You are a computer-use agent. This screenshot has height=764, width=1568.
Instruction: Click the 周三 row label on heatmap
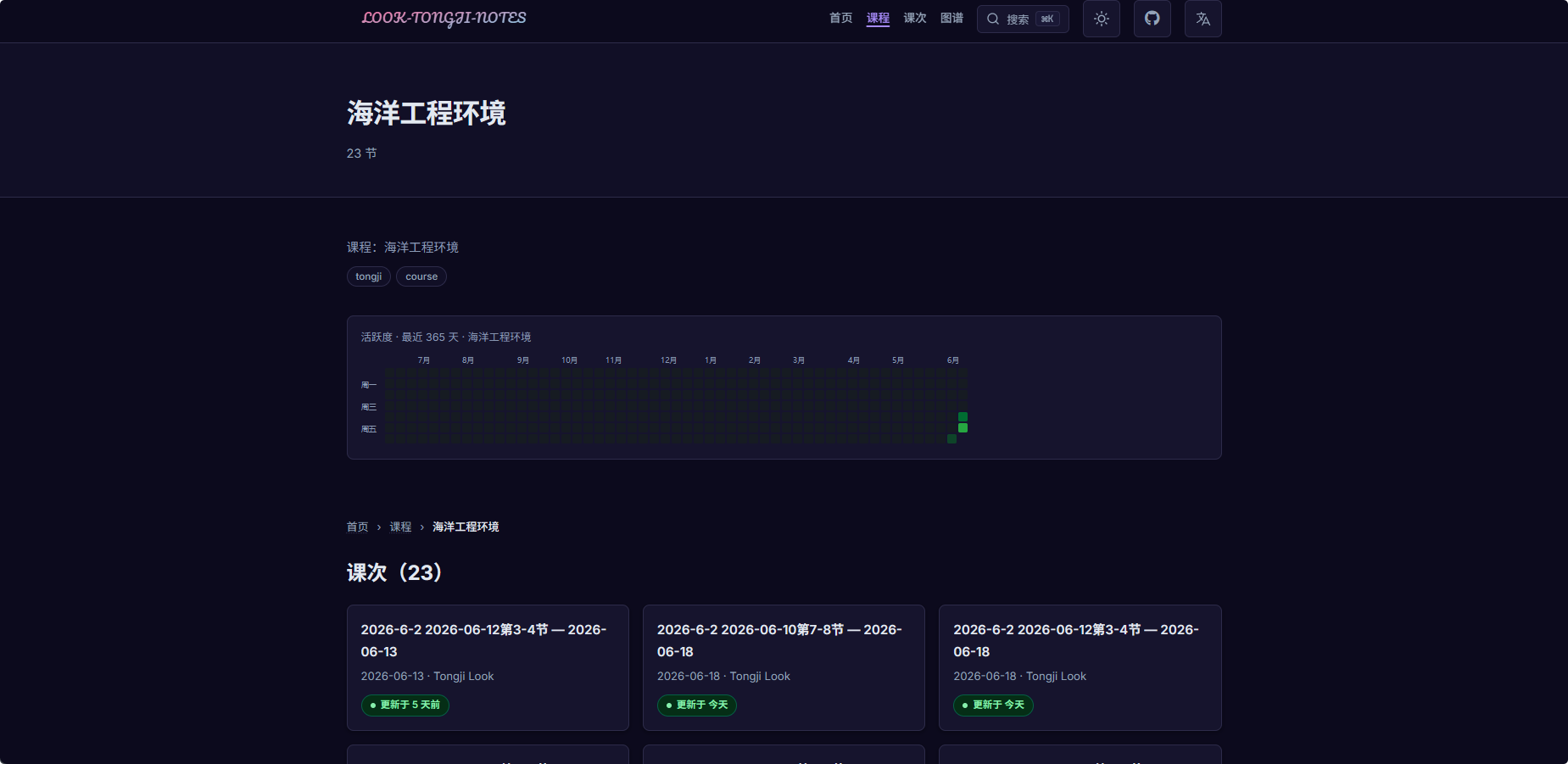coord(369,407)
